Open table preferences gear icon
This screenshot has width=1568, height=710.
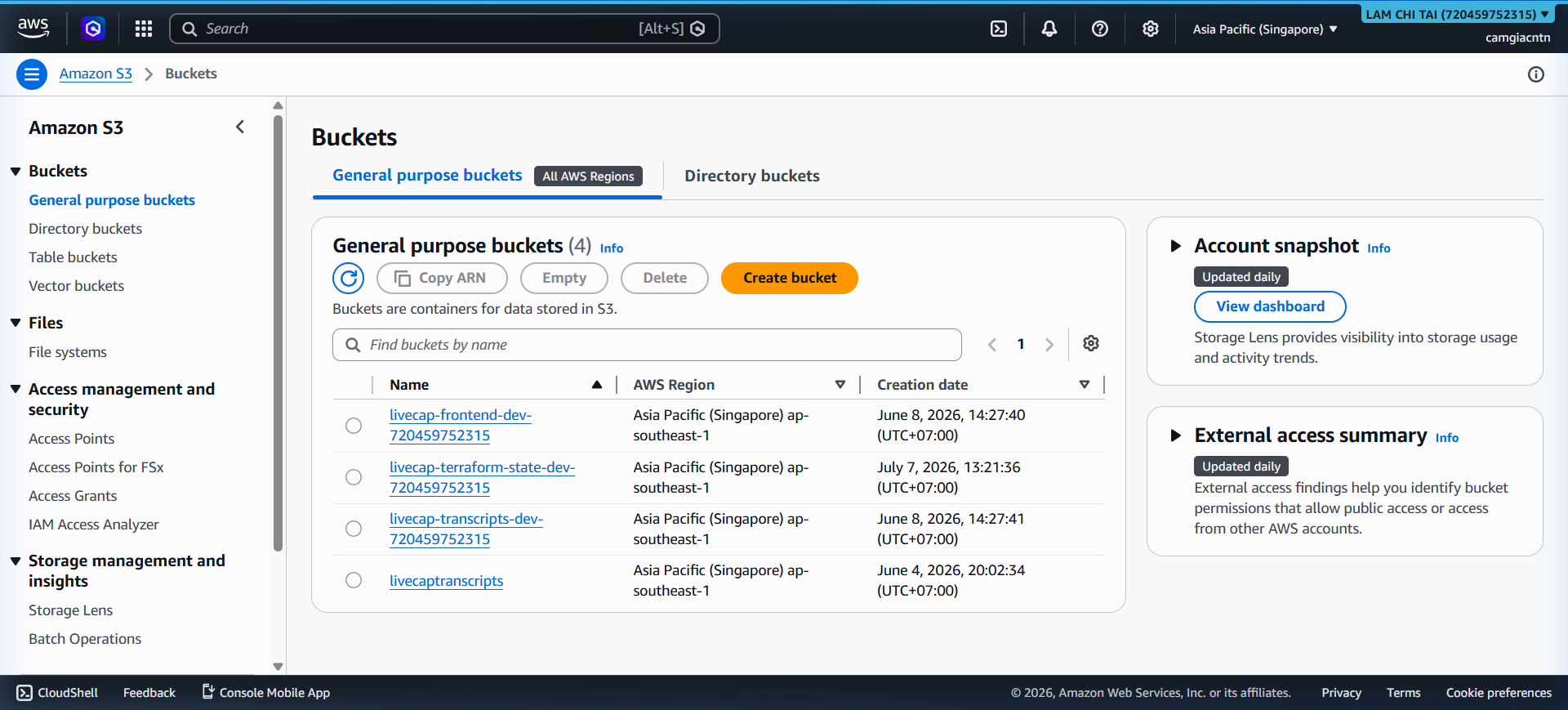coord(1091,343)
